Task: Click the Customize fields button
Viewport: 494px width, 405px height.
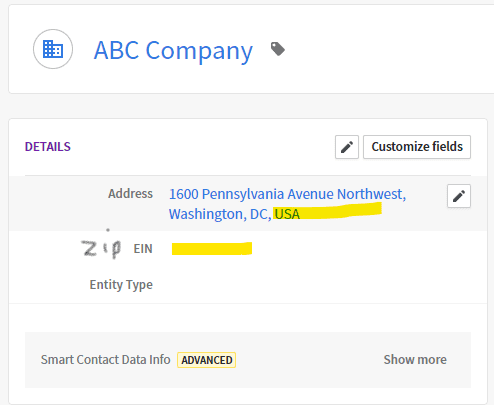Action: click(x=417, y=147)
